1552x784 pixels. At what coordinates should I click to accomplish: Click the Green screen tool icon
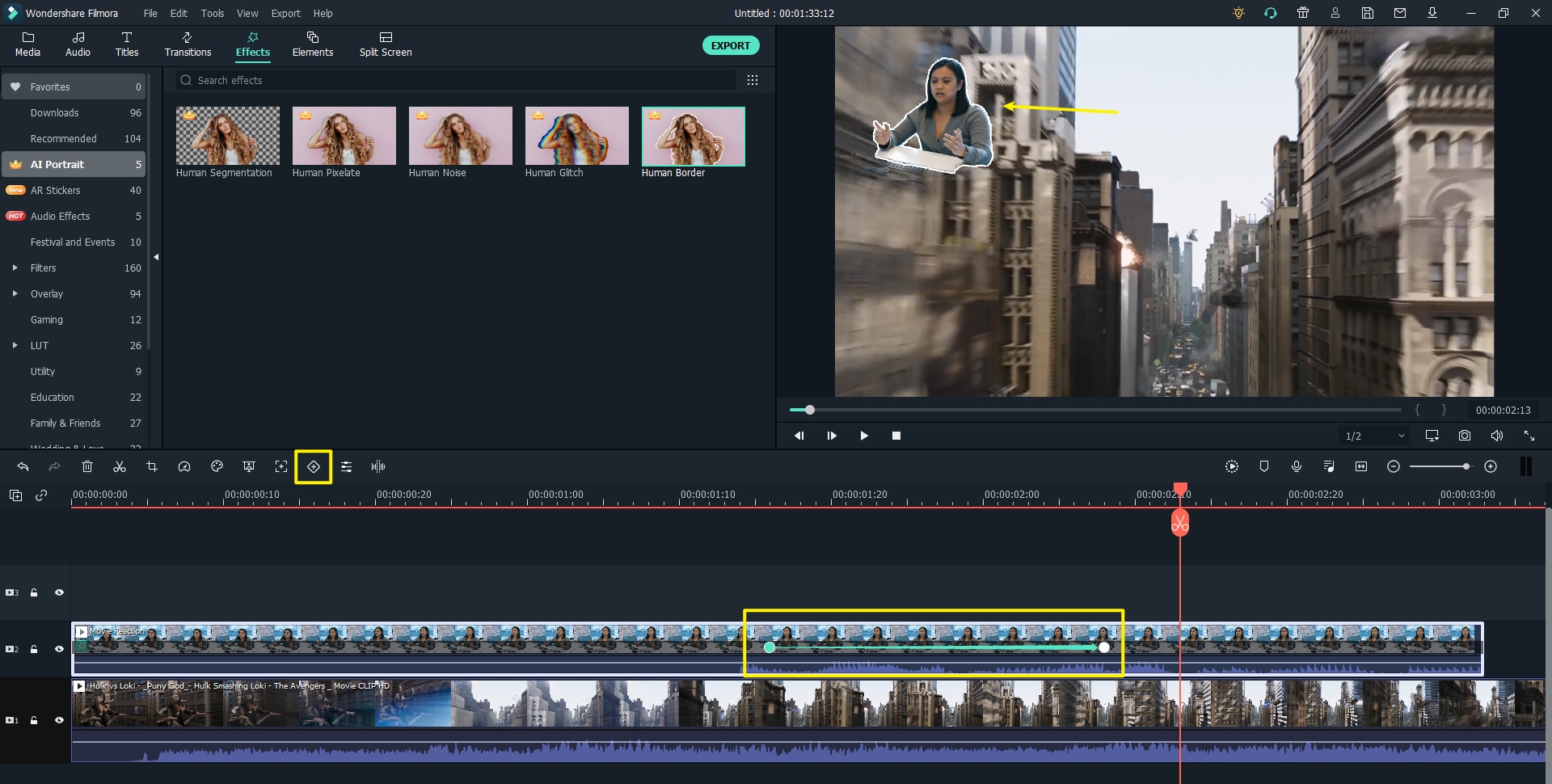coord(249,466)
